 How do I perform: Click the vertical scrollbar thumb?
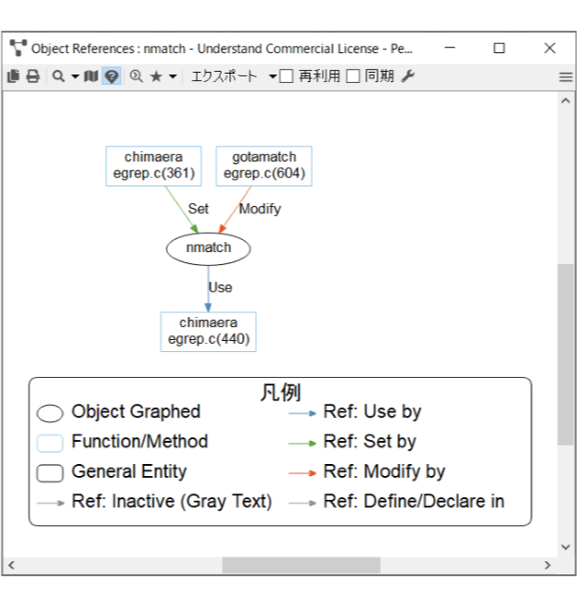(x=566, y=354)
